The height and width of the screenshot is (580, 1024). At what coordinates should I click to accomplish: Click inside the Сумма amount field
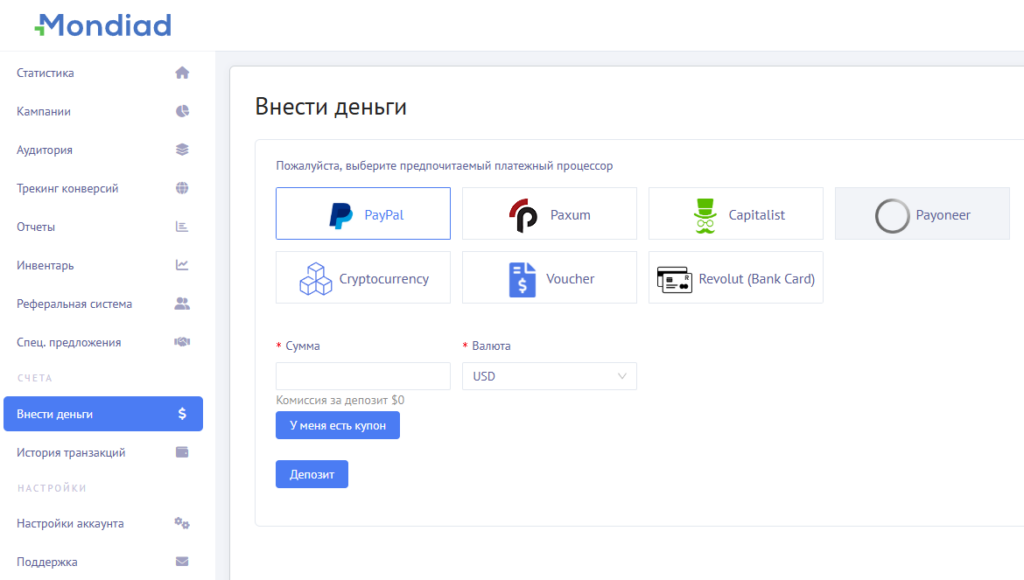(362, 376)
